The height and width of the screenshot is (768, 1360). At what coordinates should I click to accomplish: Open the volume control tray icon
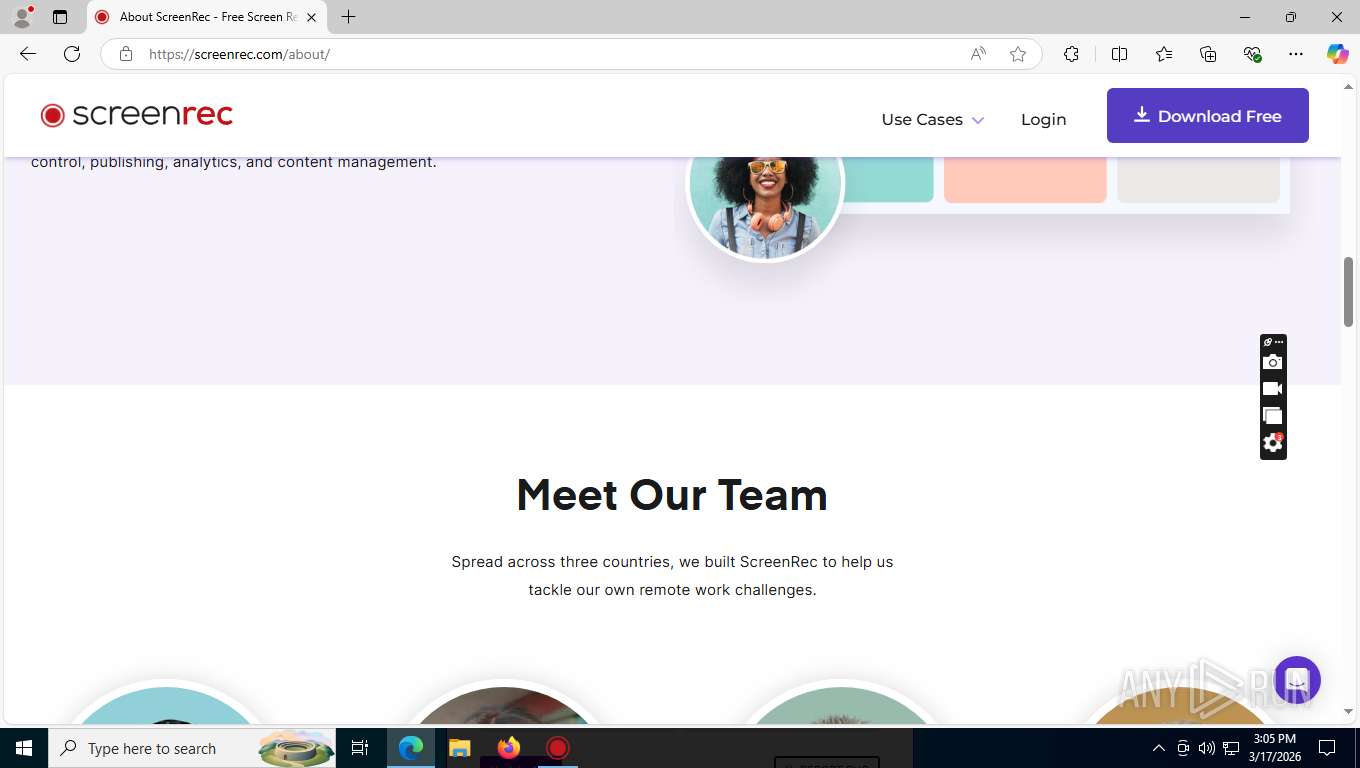coord(1207,748)
